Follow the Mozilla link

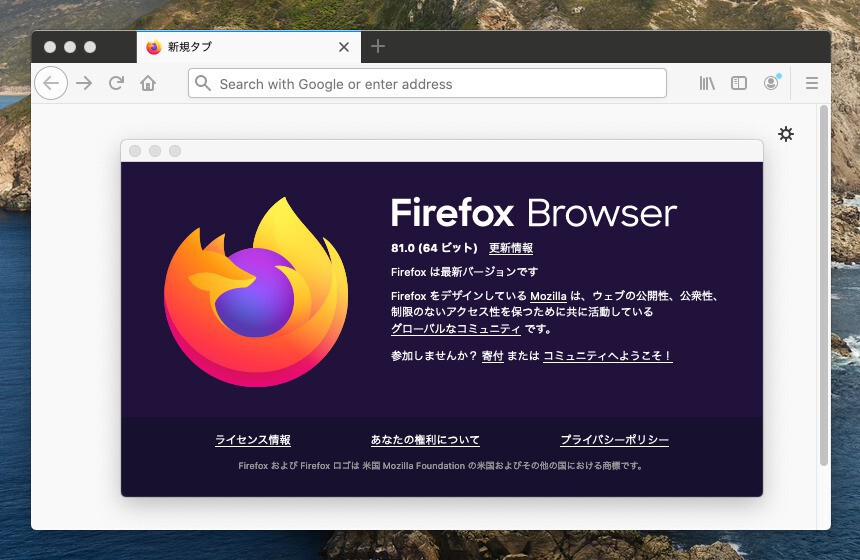coord(548,296)
